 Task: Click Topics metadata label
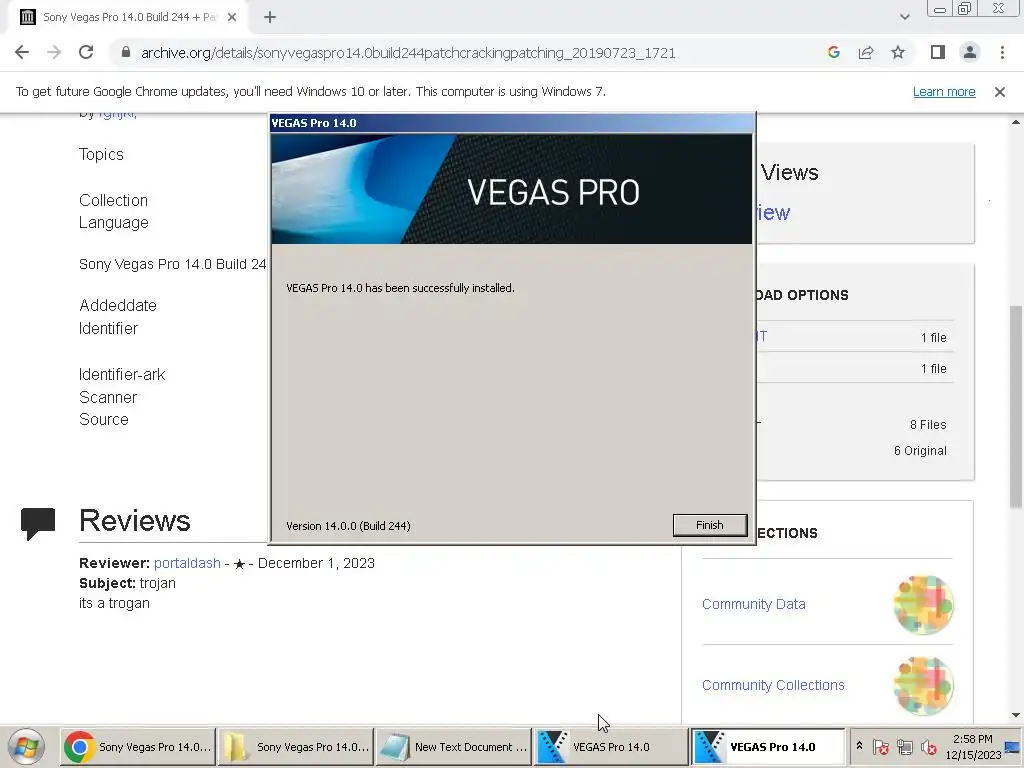tap(101, 154)
